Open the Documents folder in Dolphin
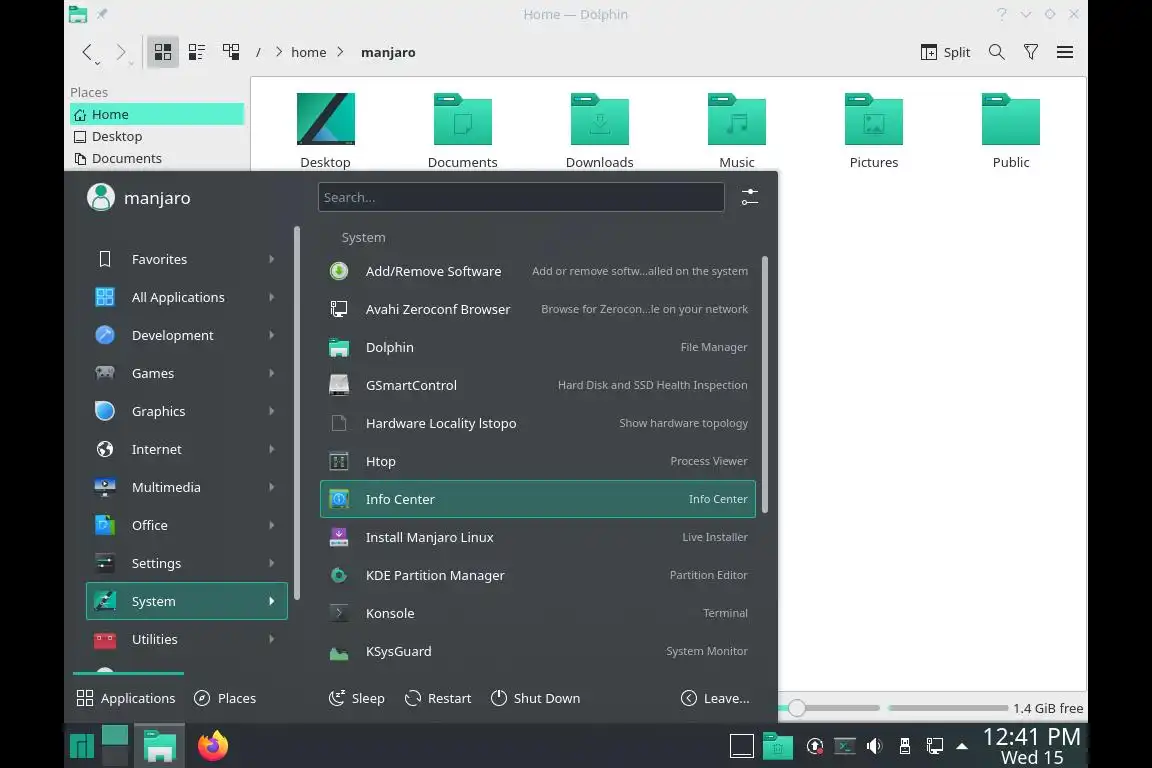1152x768 pixels. tap(462, 131)
